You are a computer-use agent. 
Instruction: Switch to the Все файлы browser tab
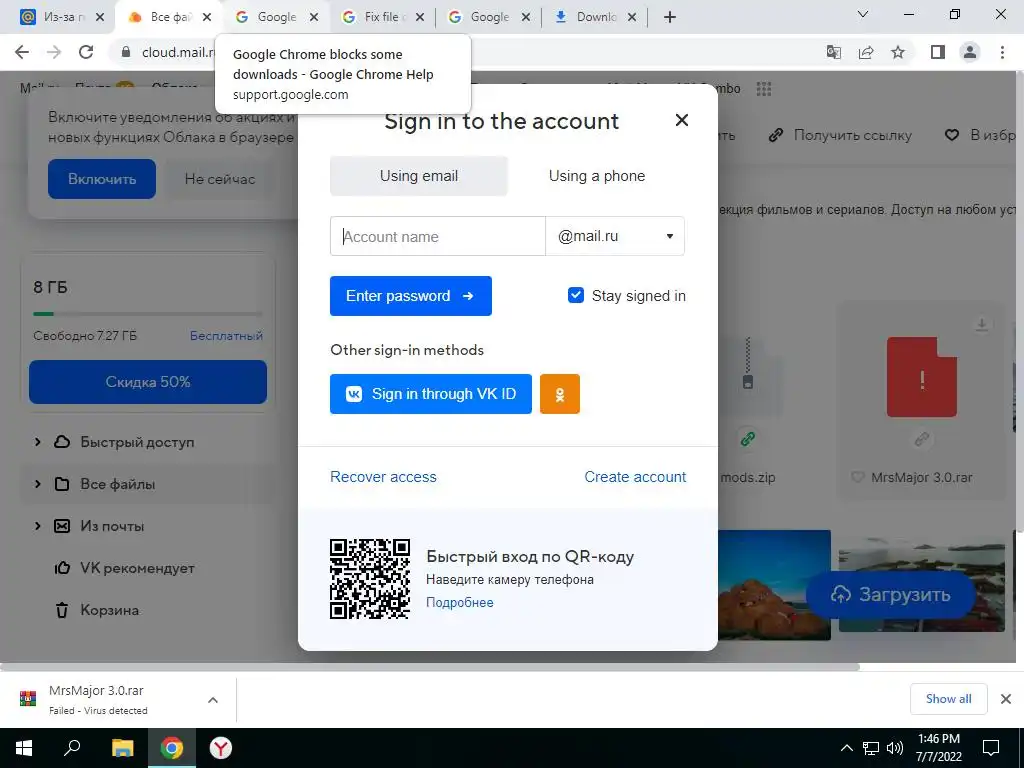pyautogui.click(x=170, y=17)
